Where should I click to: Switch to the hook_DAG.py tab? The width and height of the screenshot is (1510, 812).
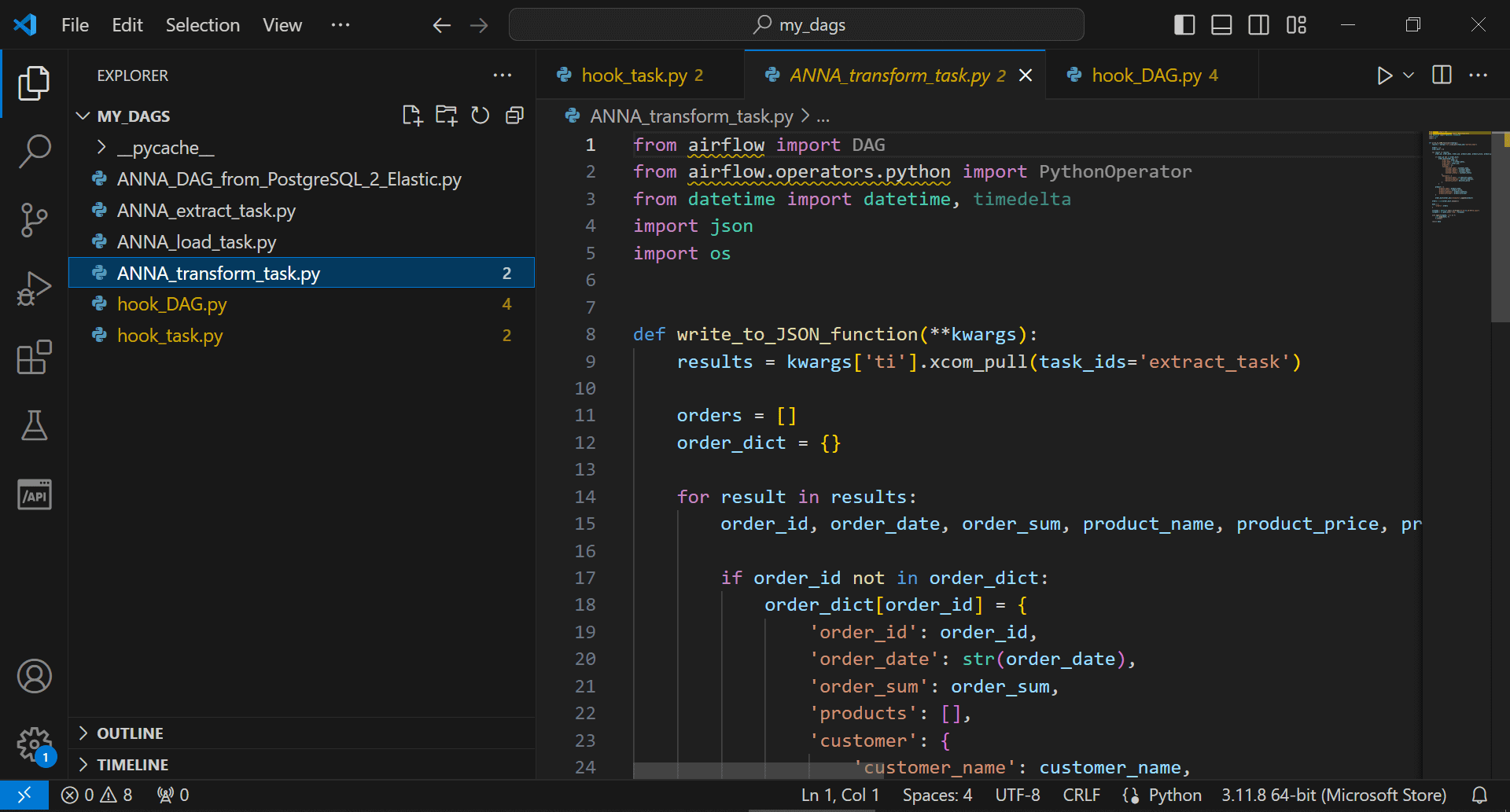click(1146, 75)
